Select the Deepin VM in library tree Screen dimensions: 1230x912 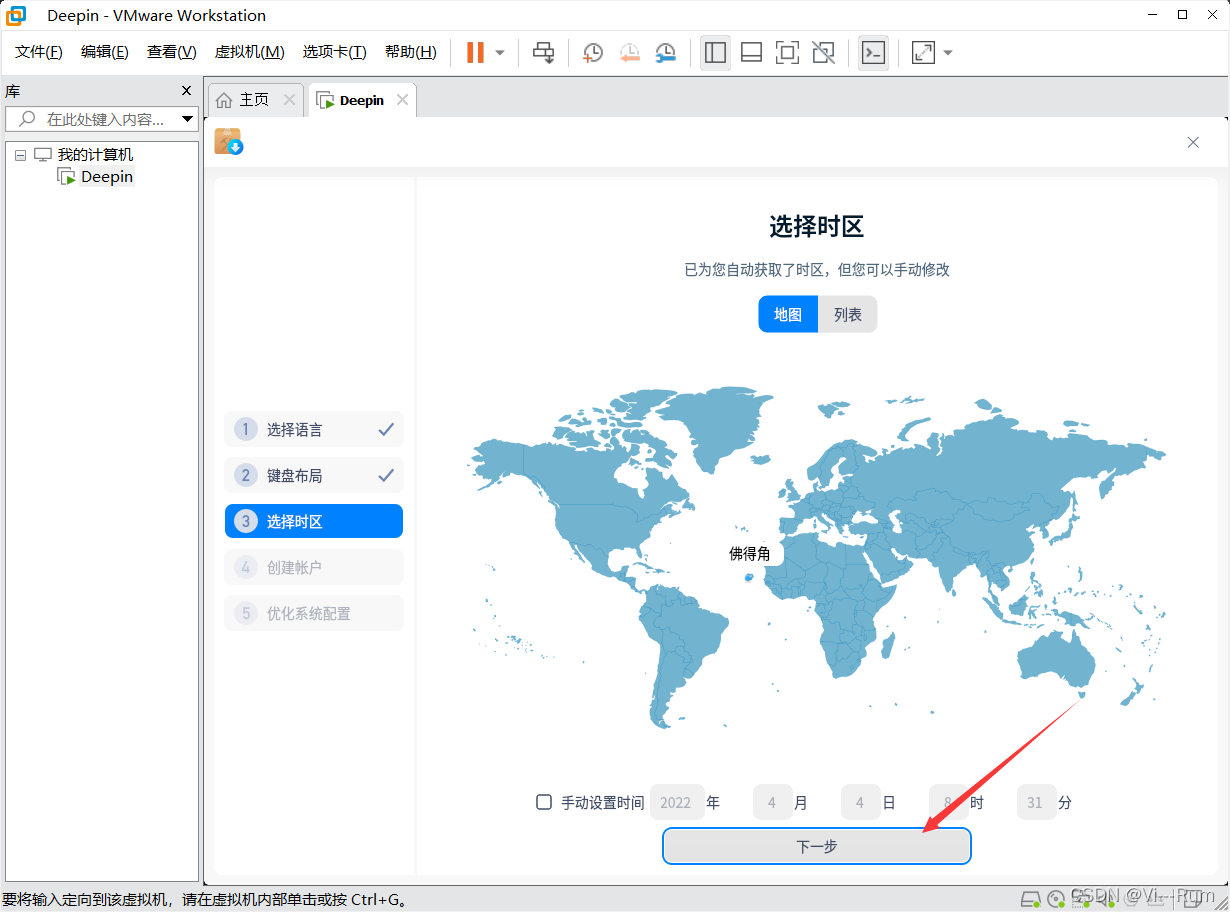pos(107,177)
